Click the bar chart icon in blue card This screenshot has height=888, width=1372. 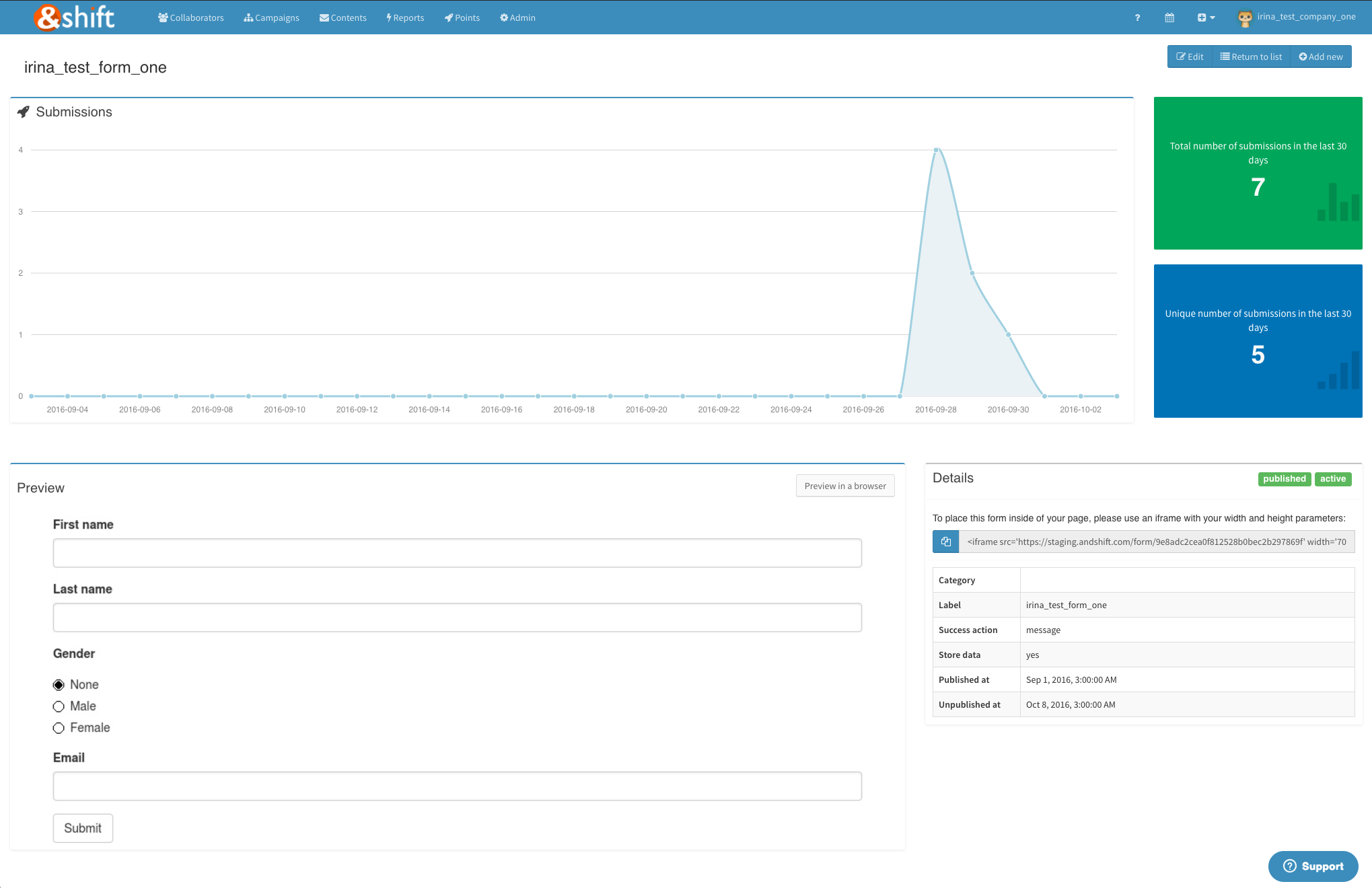[1338, 370]
